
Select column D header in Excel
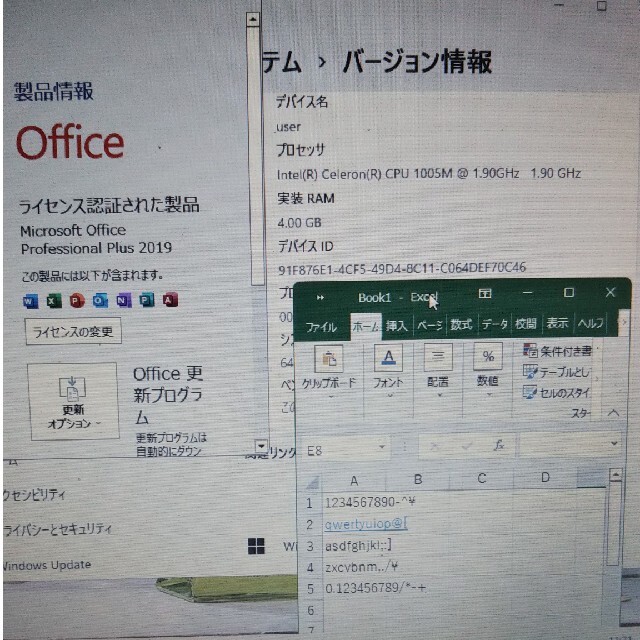(545, 477)
